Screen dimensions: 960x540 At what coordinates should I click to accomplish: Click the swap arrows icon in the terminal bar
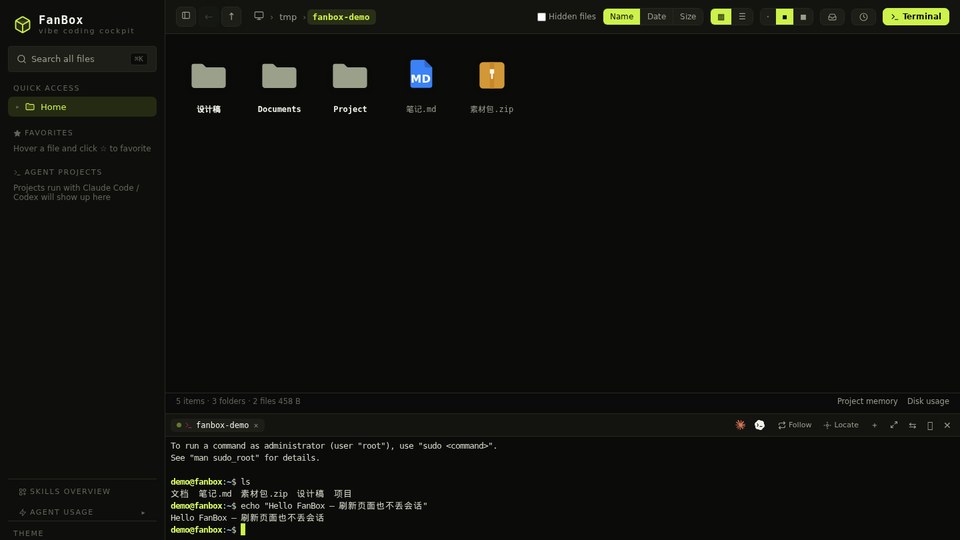click(912, 426)
